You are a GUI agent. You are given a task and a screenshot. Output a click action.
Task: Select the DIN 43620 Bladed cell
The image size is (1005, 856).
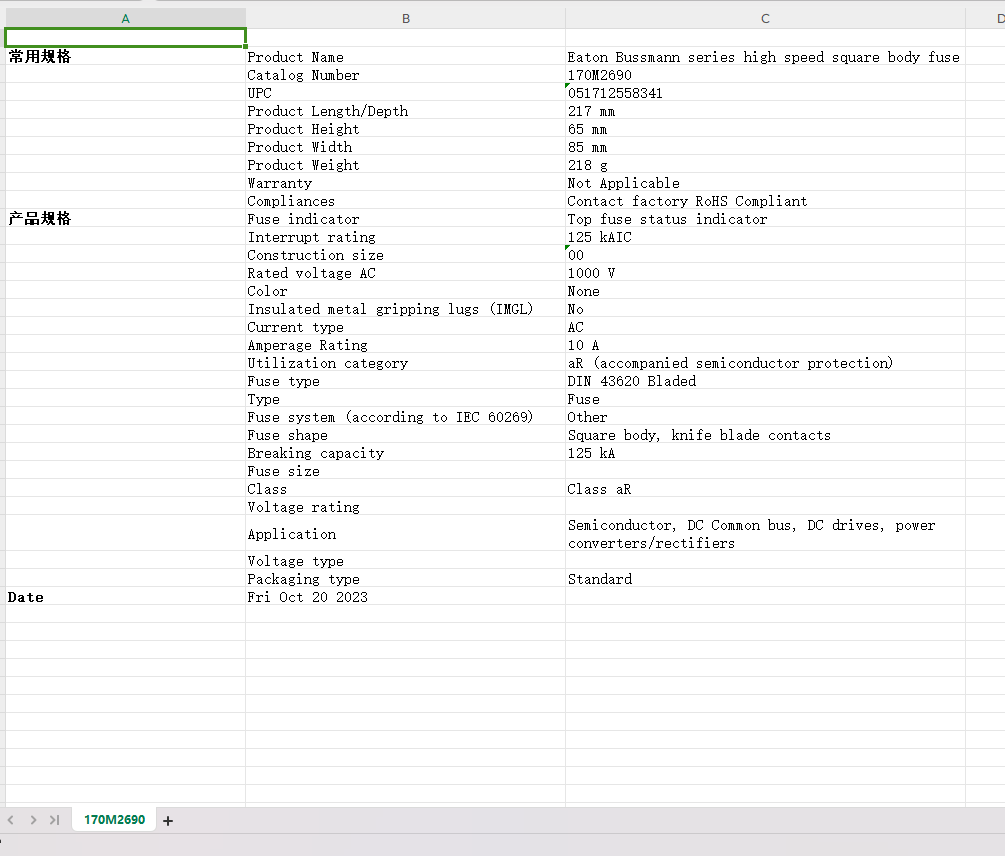[x=765, y=381]
